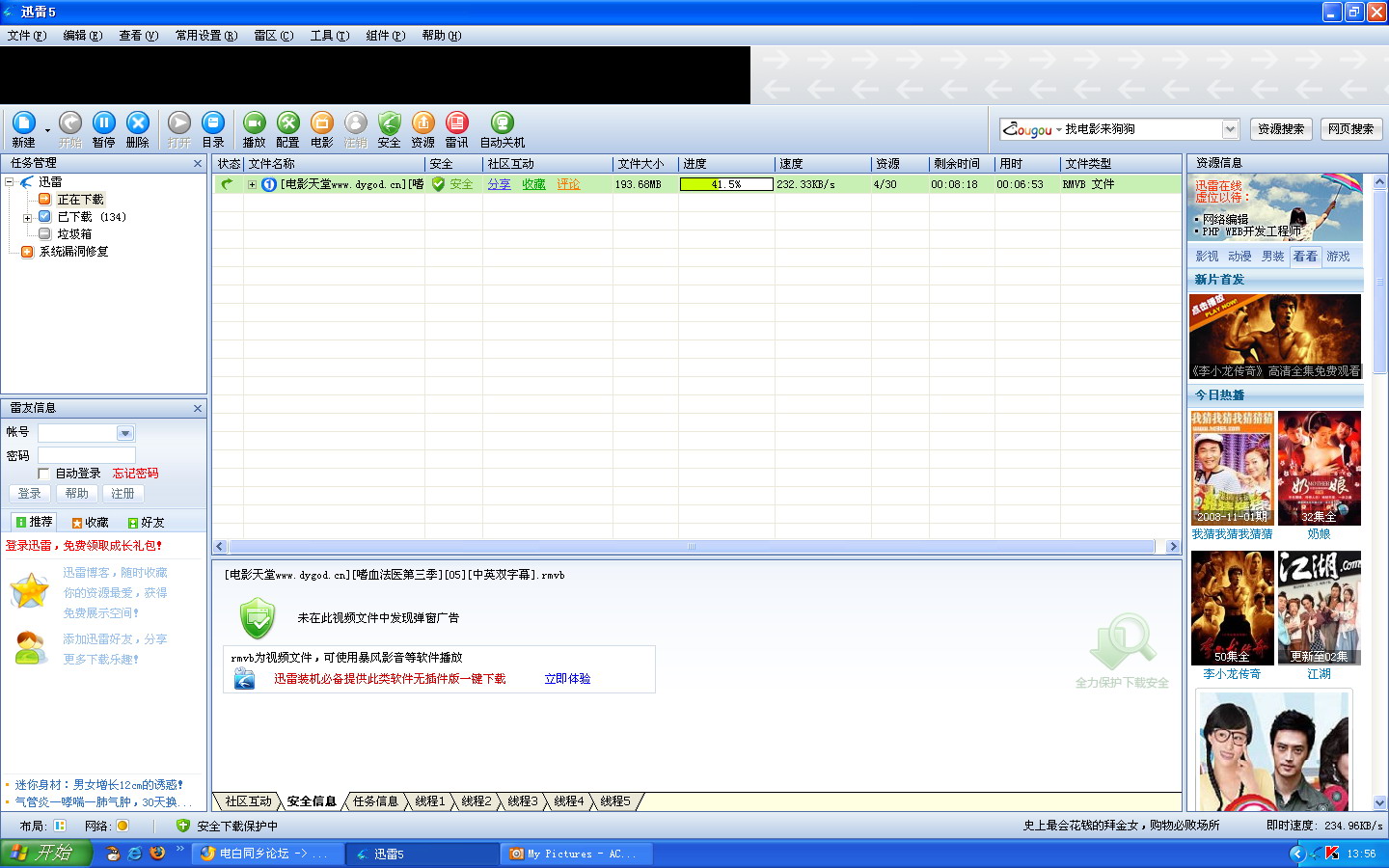Expand the 已下载 tree node
The width and height of the screenshot is (1389, 868).
pyautogui.click(x=27, y=218)
